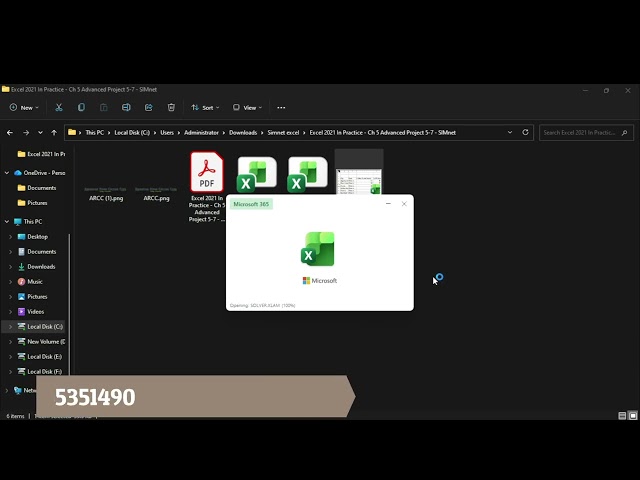Expand the Desktop tree node
Screen dimensions: 640x480
pyautogui.click(x=10, y=237)
